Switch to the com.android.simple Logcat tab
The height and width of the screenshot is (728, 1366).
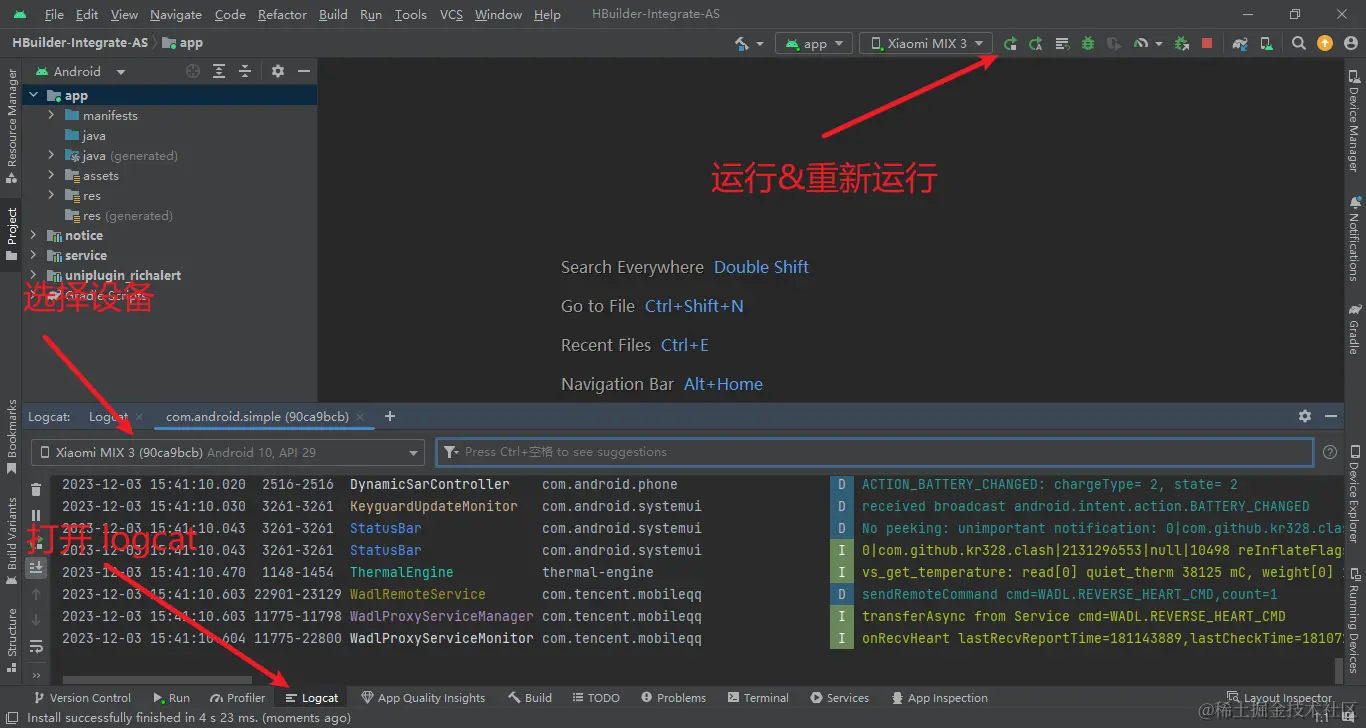point(257,416)
